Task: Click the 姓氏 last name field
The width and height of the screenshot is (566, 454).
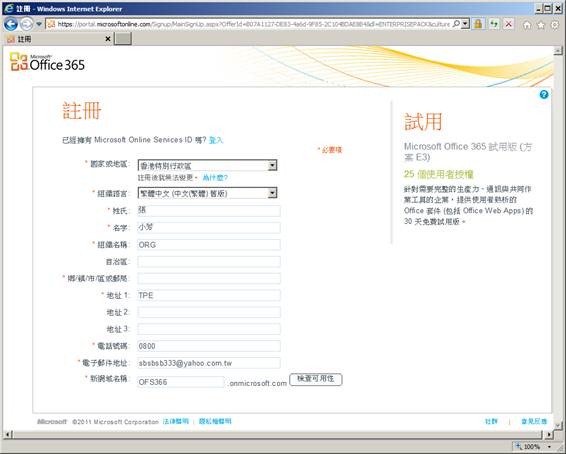Action: click(x=209, y=210)
